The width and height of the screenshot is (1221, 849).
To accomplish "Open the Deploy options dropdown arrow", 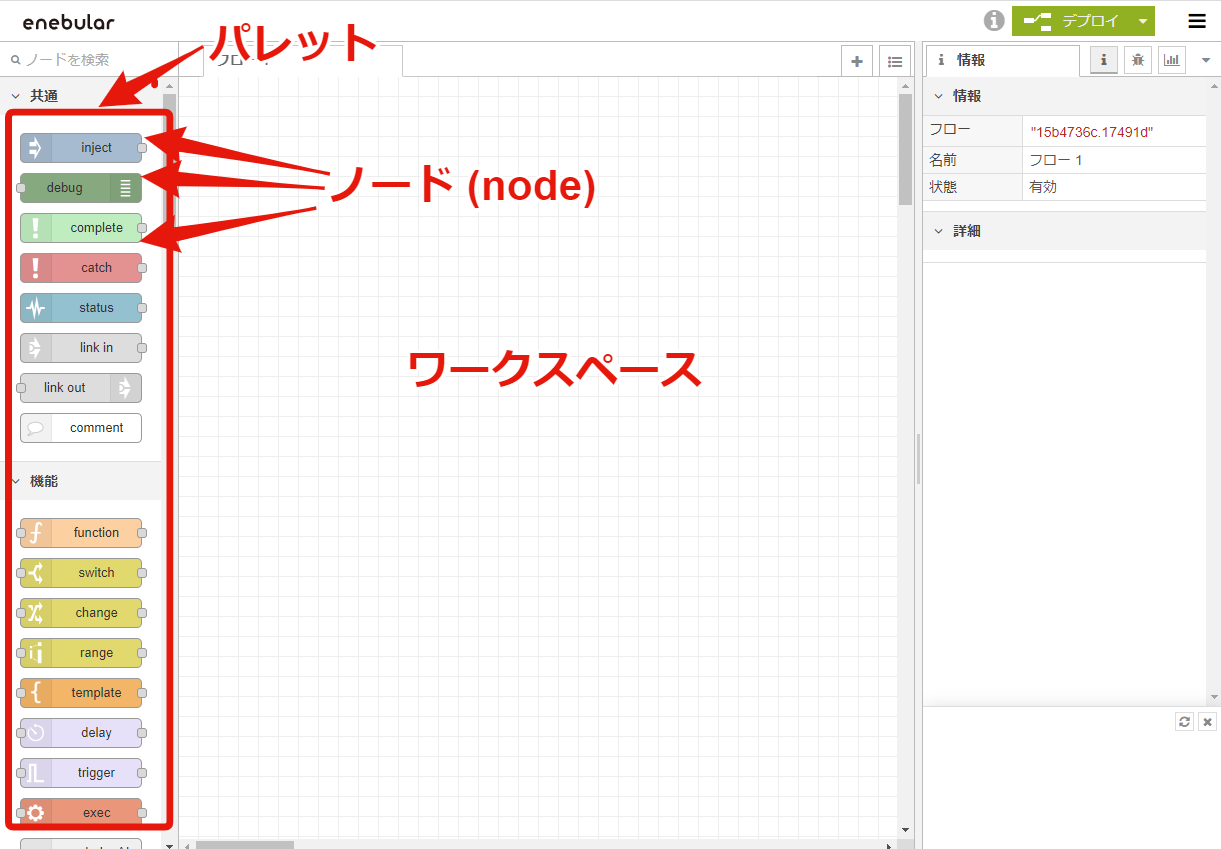I will (1144, 21).
